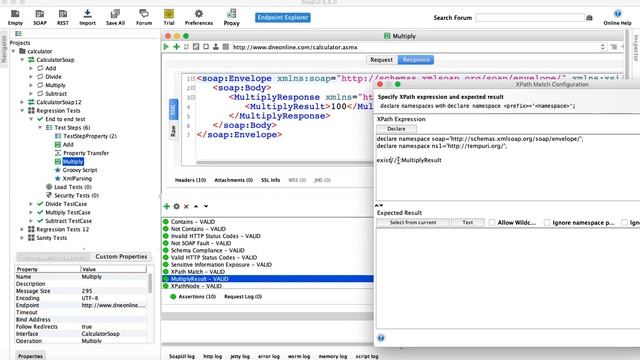640x360 pixels.
Task: Open the Attachments (0) tab
Action: point(233,180)
